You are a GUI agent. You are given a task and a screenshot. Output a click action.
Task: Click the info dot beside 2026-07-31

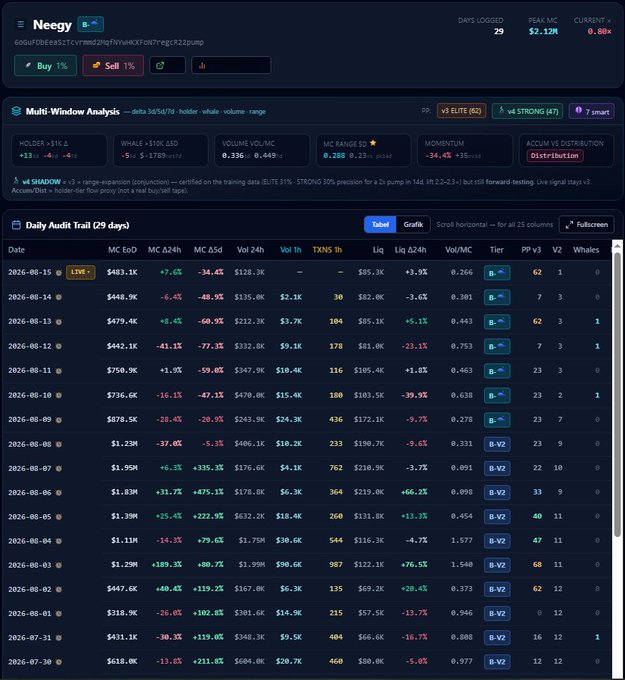coord(59,638)
